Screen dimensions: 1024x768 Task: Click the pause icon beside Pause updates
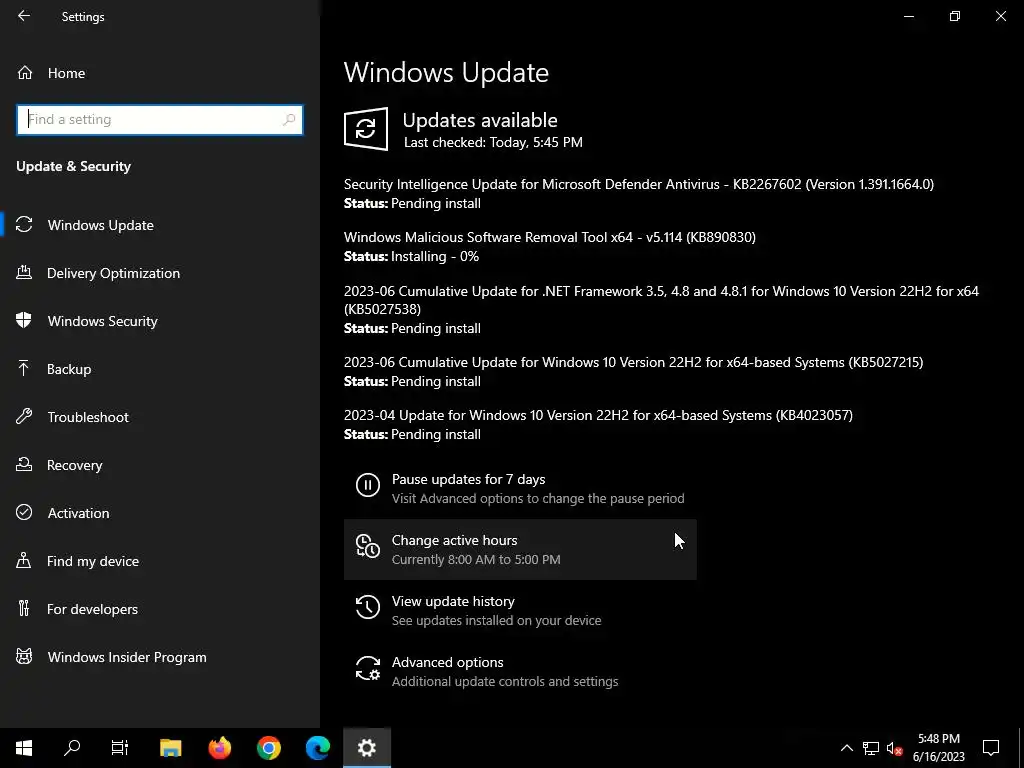[368, 485]
